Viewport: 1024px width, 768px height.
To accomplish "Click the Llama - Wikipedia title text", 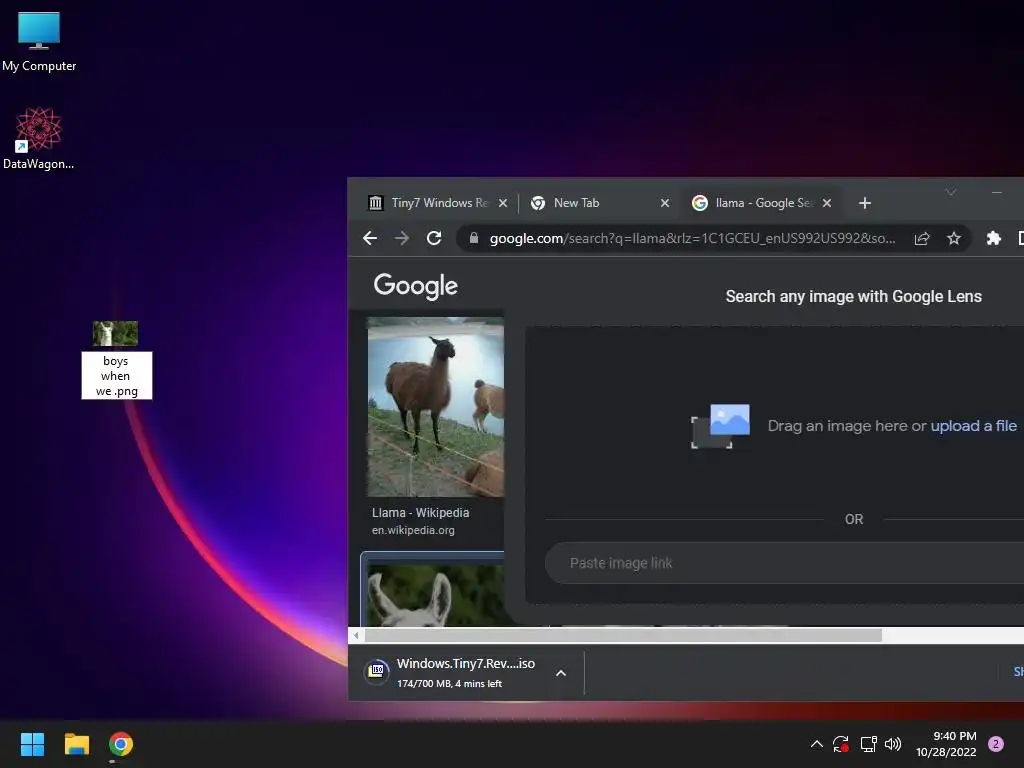I will [x=421, y=513].
